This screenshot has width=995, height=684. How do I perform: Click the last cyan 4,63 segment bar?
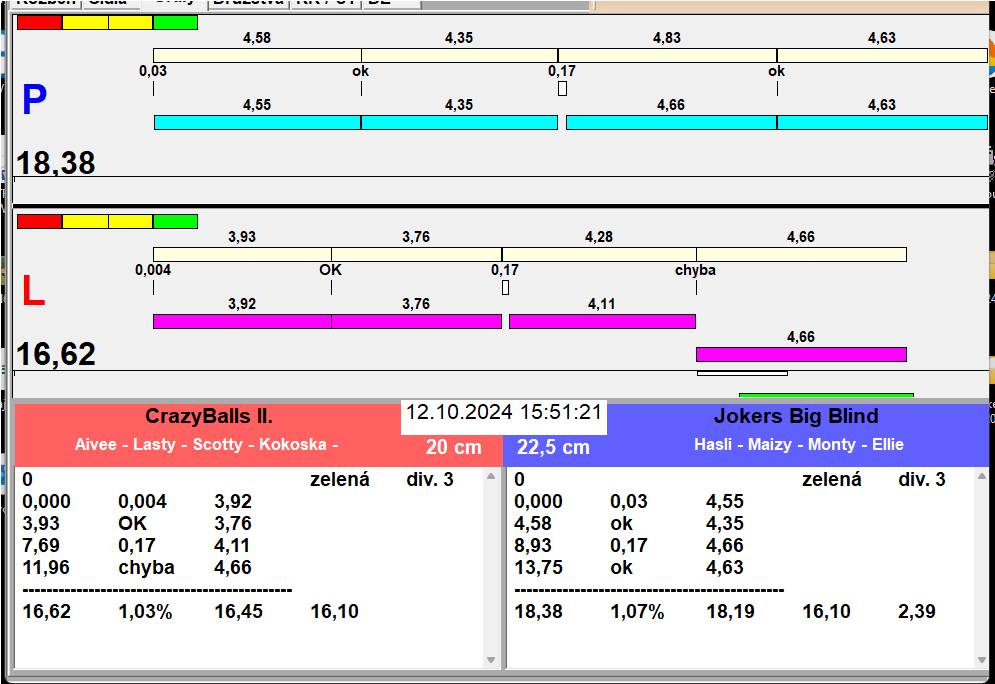pos(881,122)
